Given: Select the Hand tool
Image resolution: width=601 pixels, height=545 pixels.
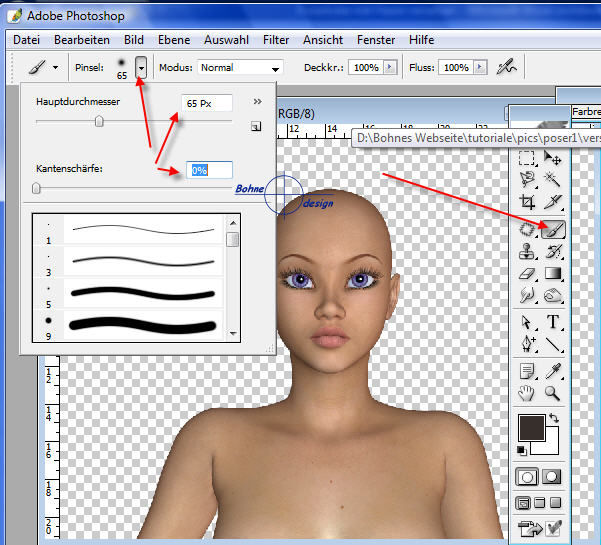Looking at the screenshot, I should (x=528, y=393).
